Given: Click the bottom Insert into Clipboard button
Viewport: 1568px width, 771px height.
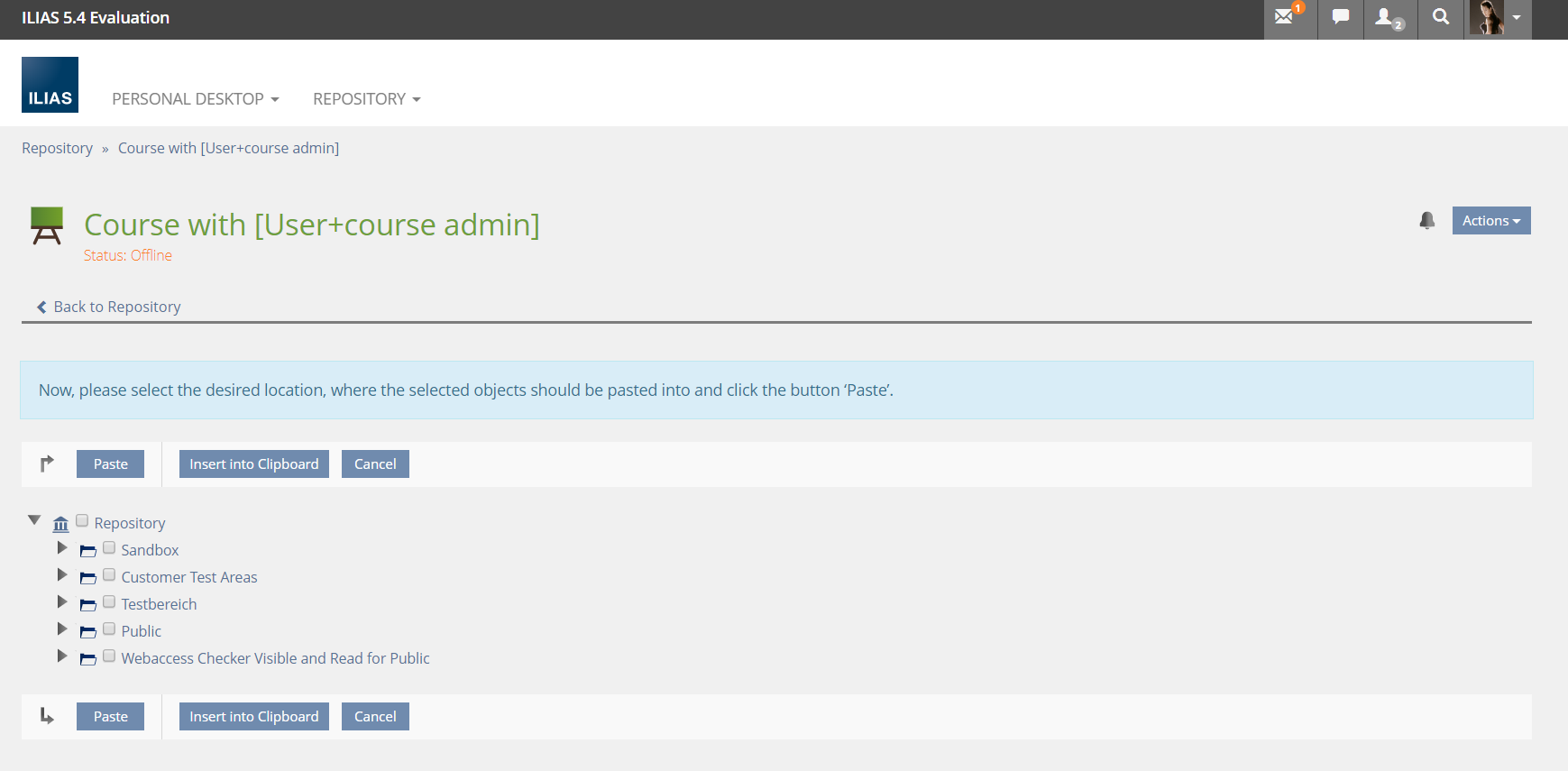Looking at the screenshot, I should [x=254, y=717].
